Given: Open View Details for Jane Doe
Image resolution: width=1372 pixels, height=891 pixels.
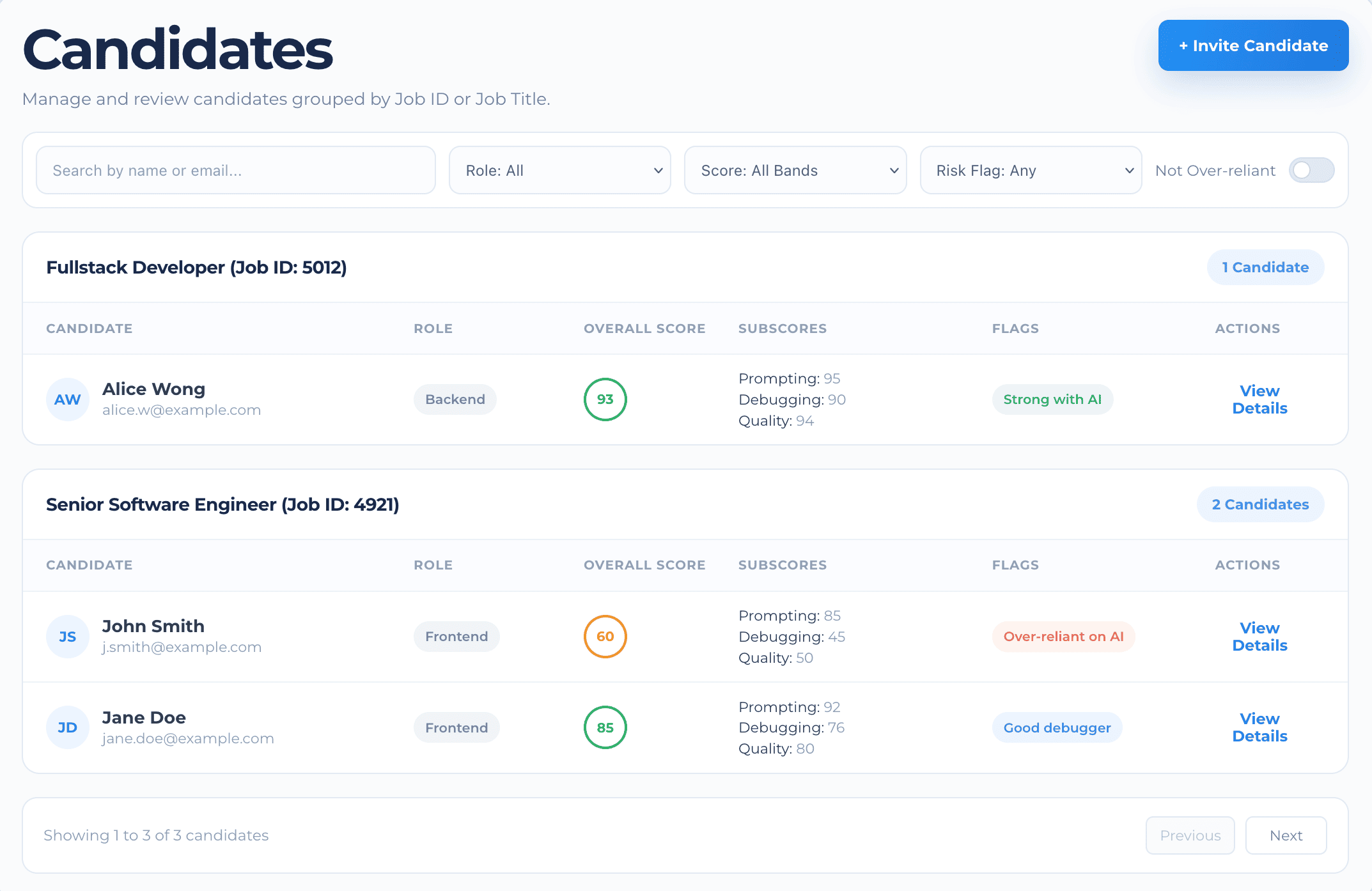Looking at the screenshot, I should (1258, 727).
